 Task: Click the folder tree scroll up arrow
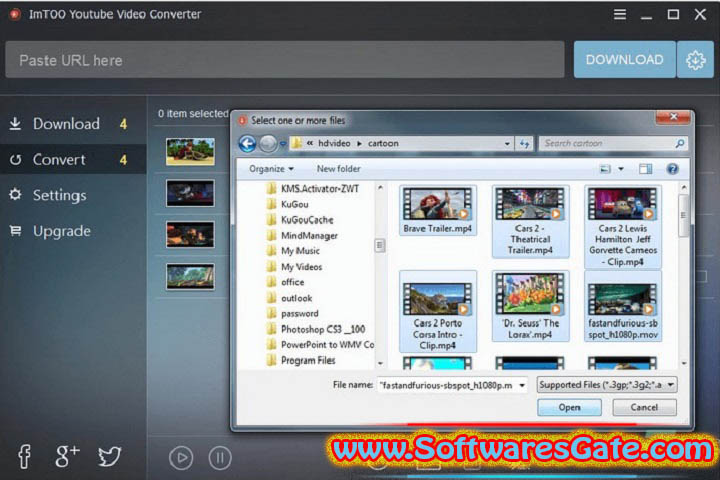coord(380,188)
